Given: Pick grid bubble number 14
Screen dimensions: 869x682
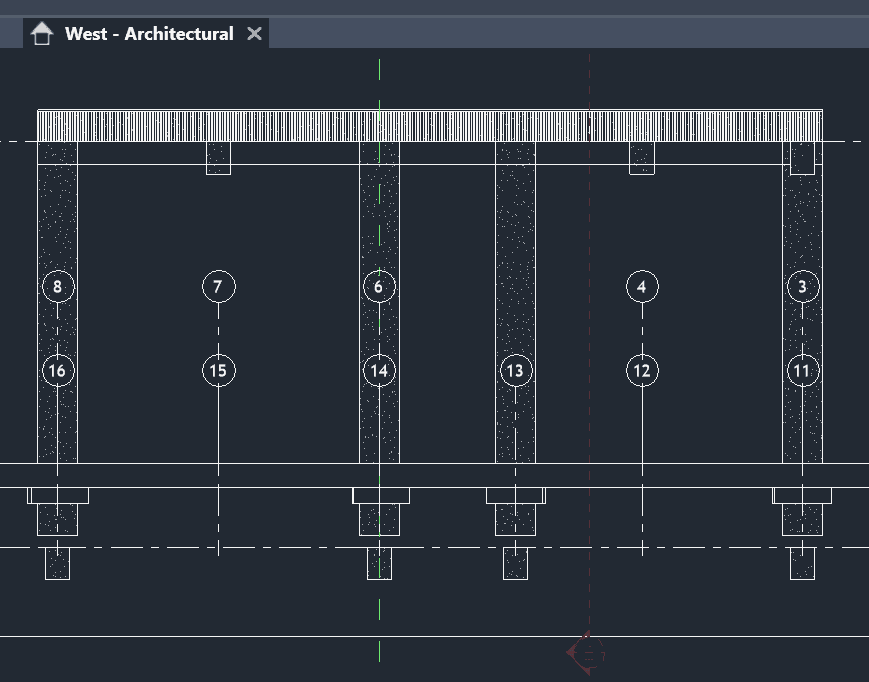Looking at the screenshot, I should [378, 371].
